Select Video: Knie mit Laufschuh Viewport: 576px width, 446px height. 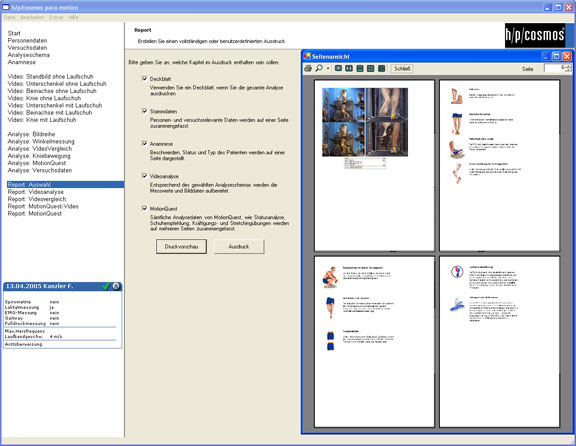42,120
